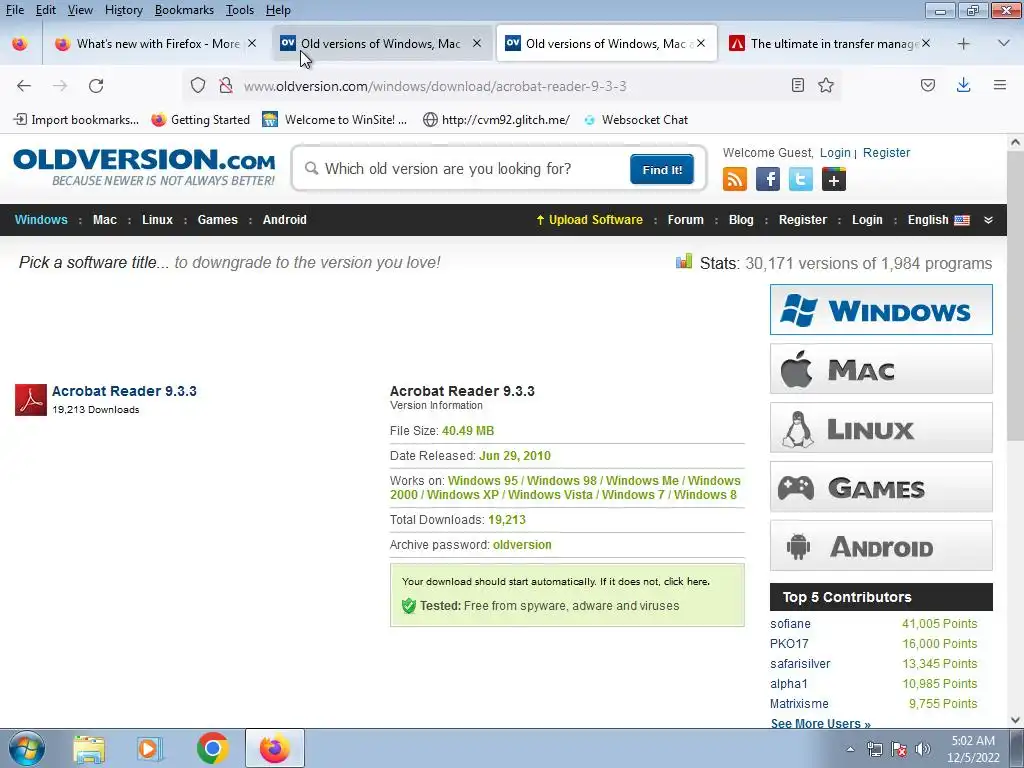
Task: Open the Tools menu
Action: [x=240, y=10]
